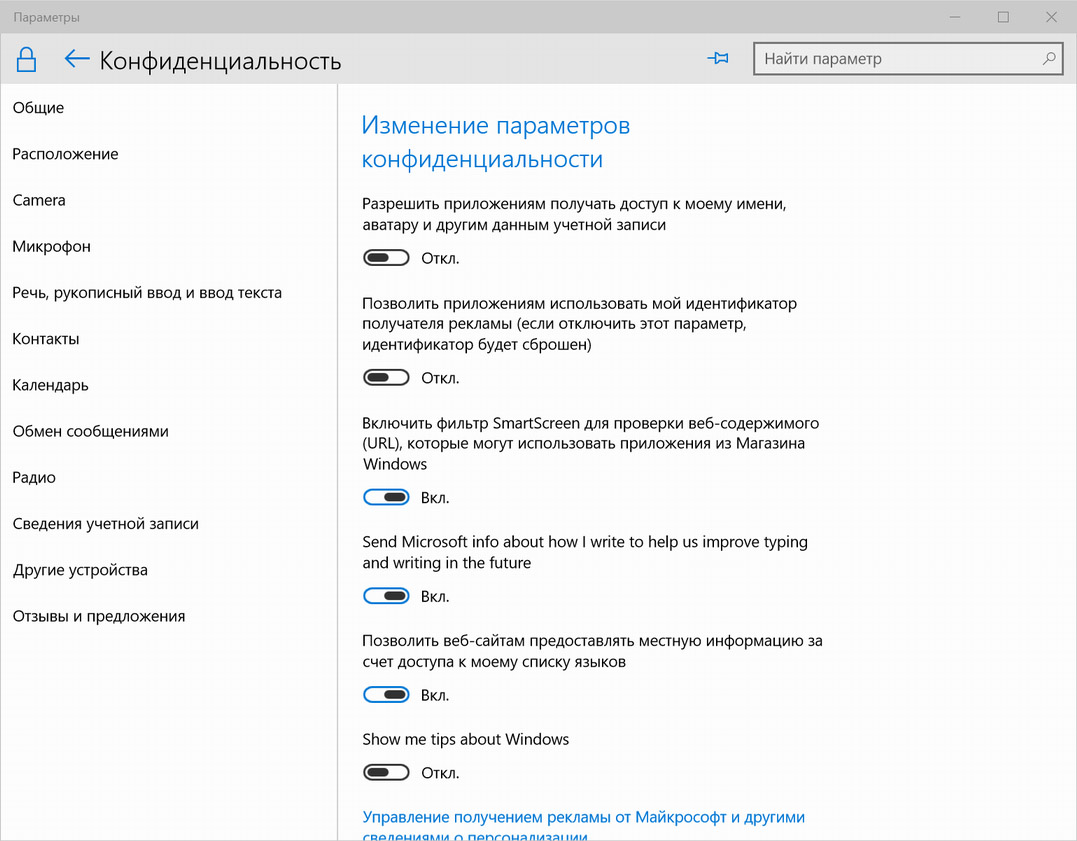Enable Show me tips about Windows
The image size is (1077, 841).
point(386,772)
